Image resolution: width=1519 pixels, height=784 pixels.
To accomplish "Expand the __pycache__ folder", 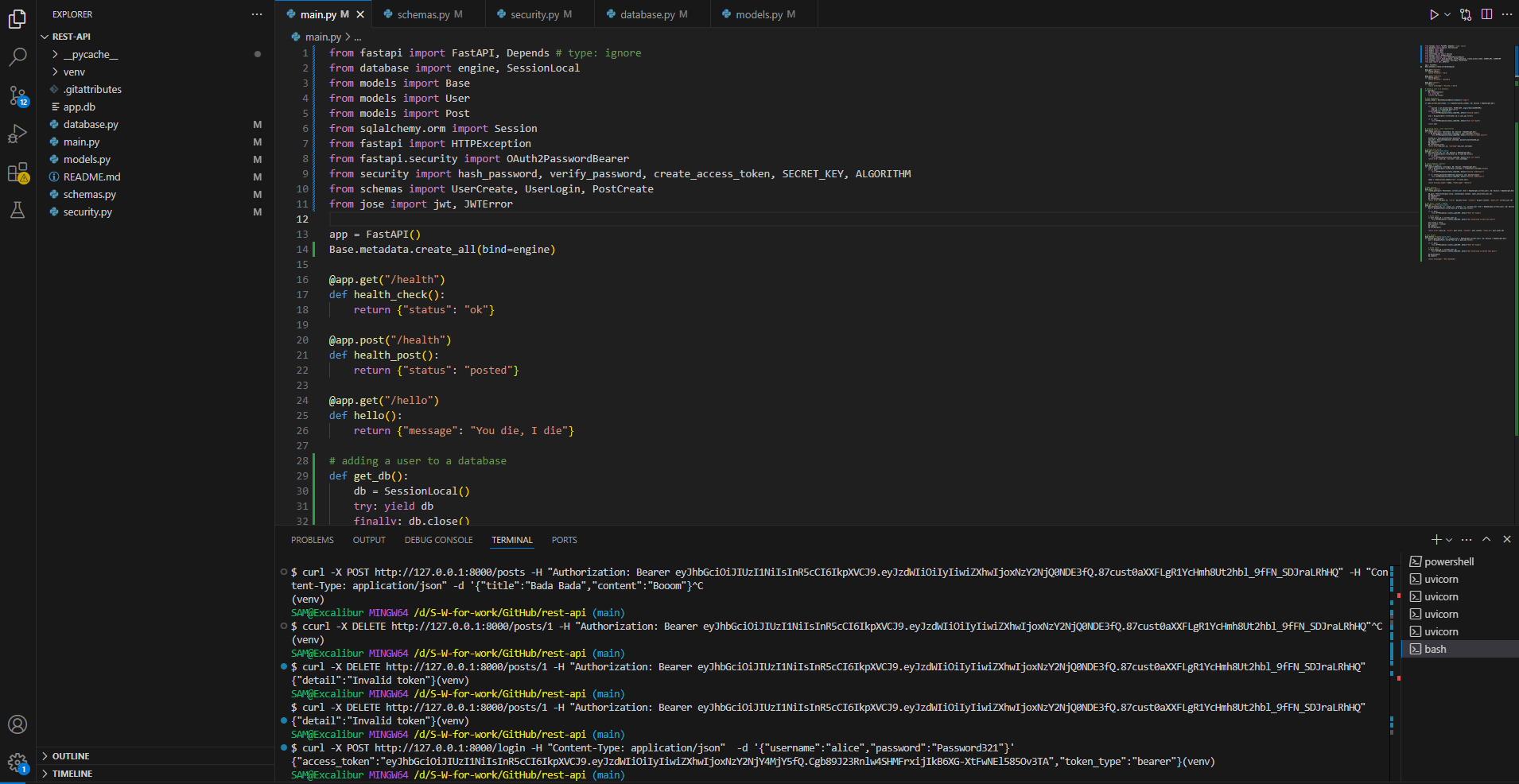I will (x=90, y=54).
